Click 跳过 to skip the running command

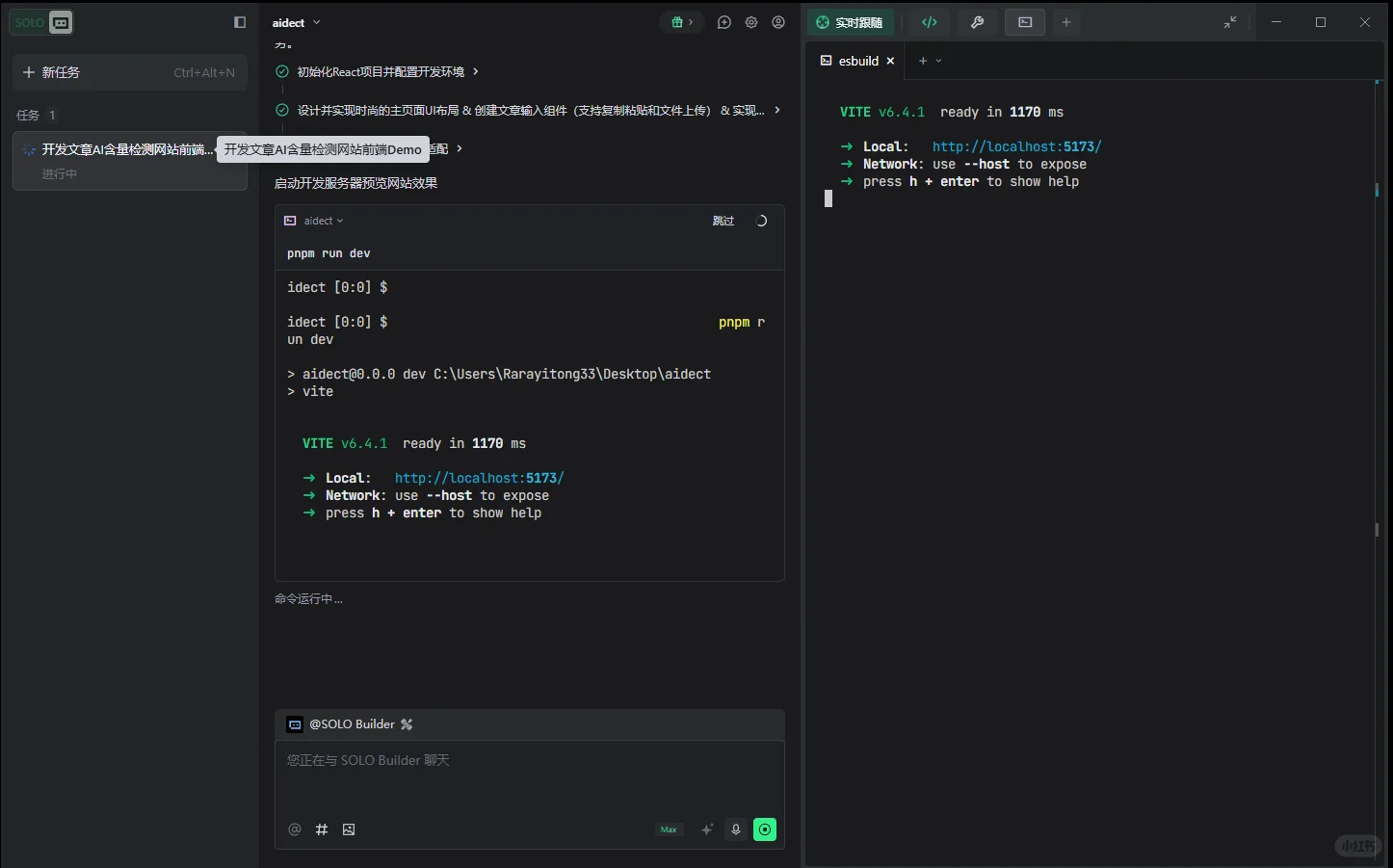(723, 221)
